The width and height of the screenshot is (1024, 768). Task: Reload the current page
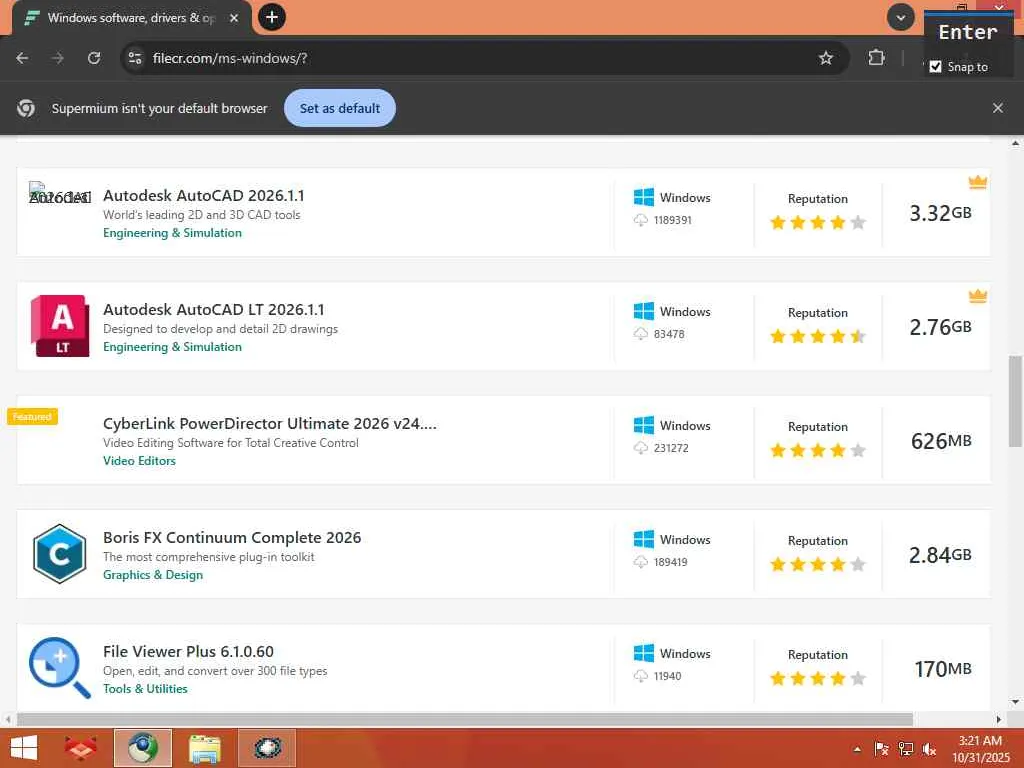click(94, 58)
